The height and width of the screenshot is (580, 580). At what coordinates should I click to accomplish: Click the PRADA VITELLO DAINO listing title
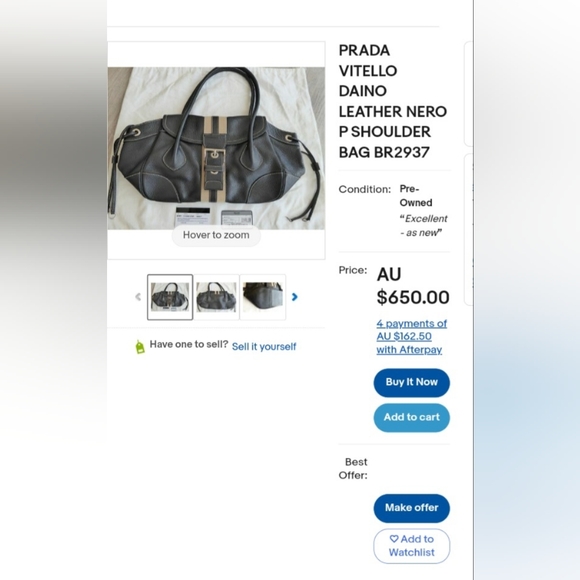coord(393,101)
